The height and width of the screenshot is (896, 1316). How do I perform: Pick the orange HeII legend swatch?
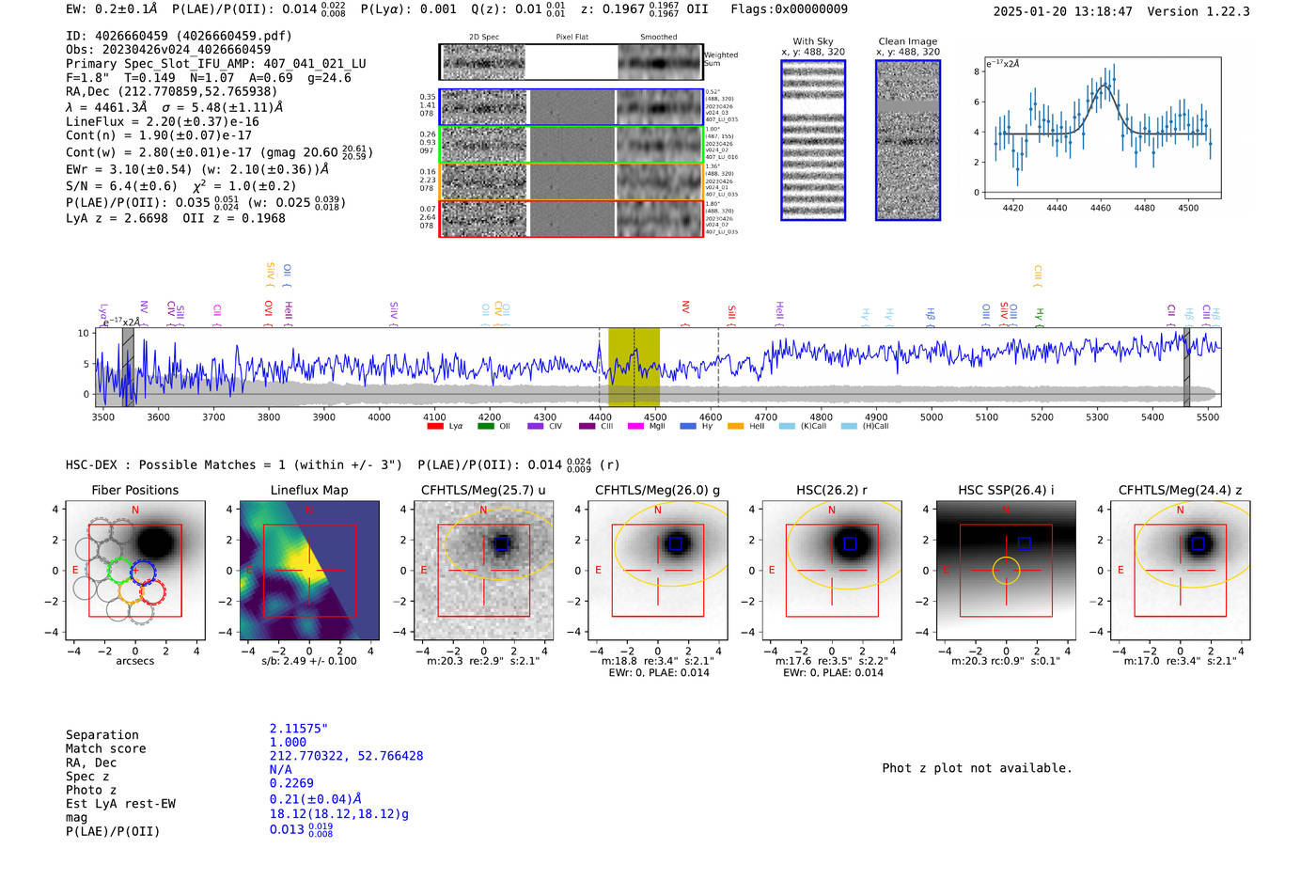click(735, 426)
